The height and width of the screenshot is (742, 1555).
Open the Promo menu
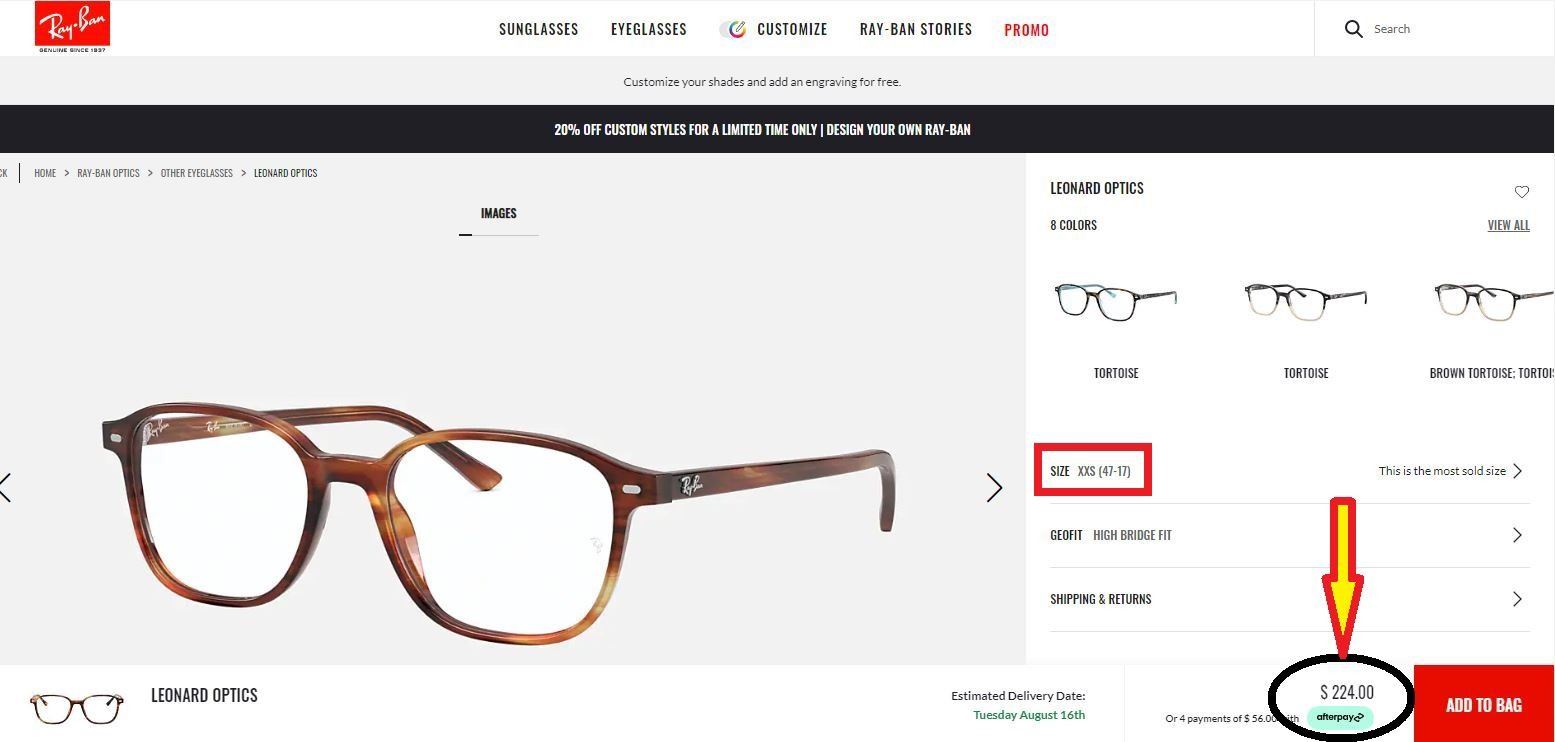1027,30
